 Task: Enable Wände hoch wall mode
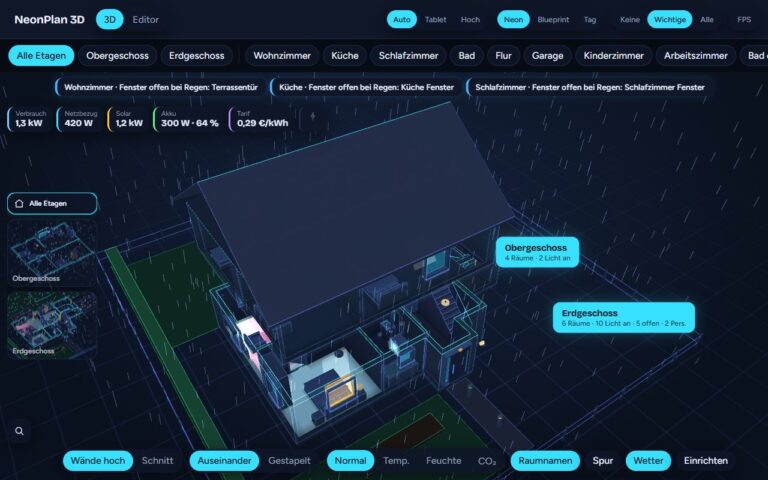click(x=97, y=461)
